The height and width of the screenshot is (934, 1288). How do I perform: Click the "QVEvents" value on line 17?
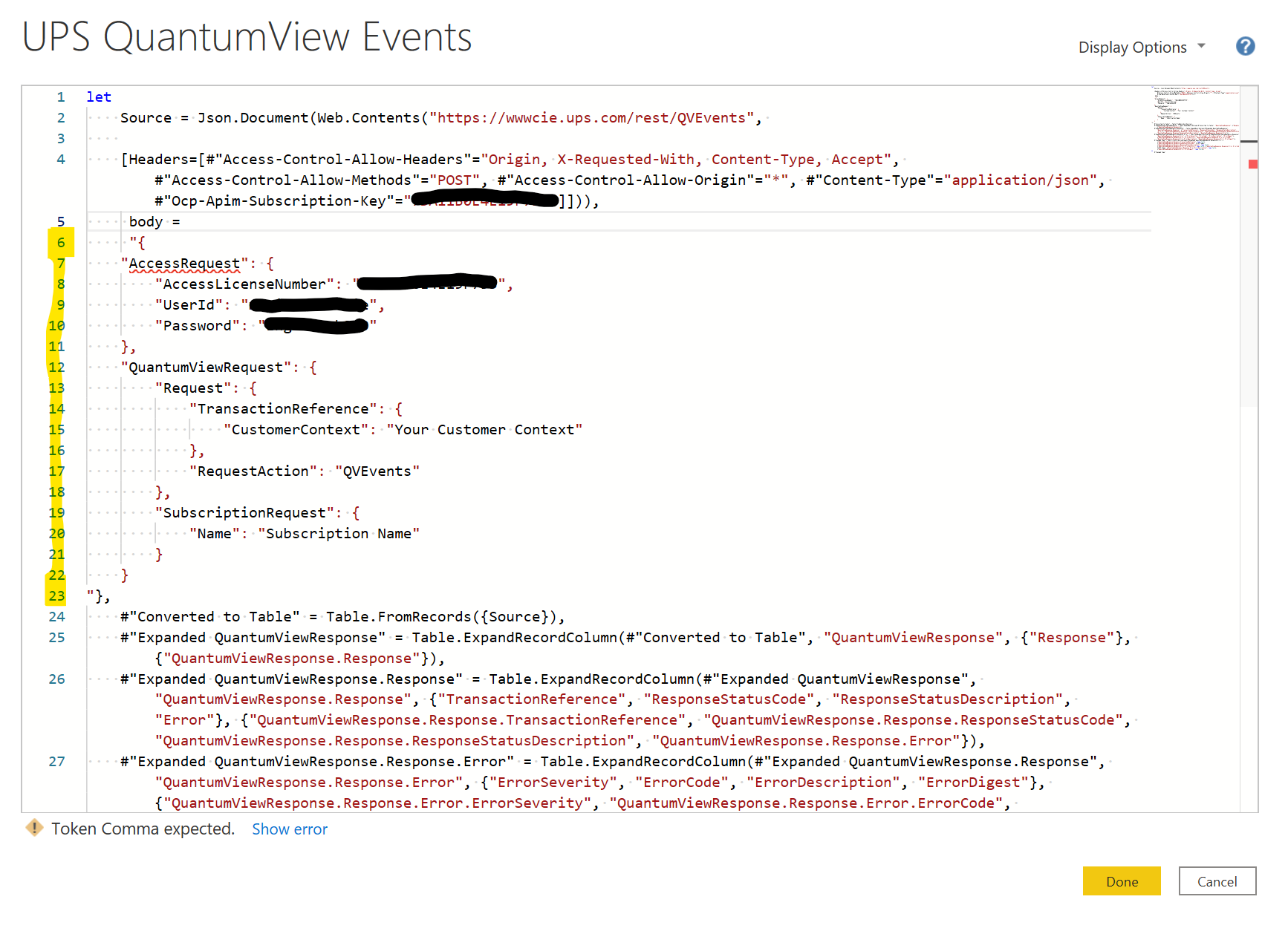pos(377,471)
